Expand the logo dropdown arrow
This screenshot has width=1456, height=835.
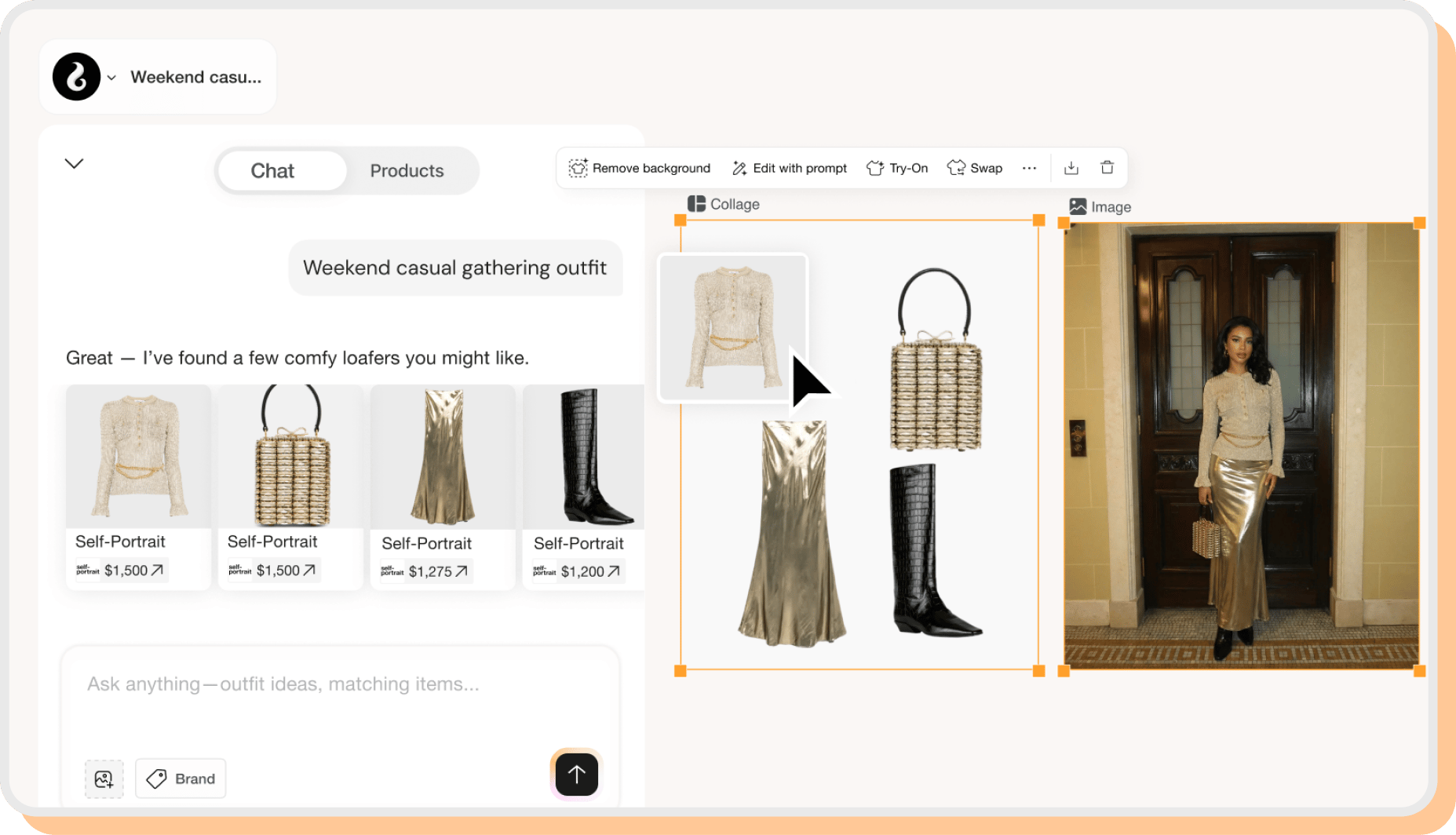click(x=111, y=78)
